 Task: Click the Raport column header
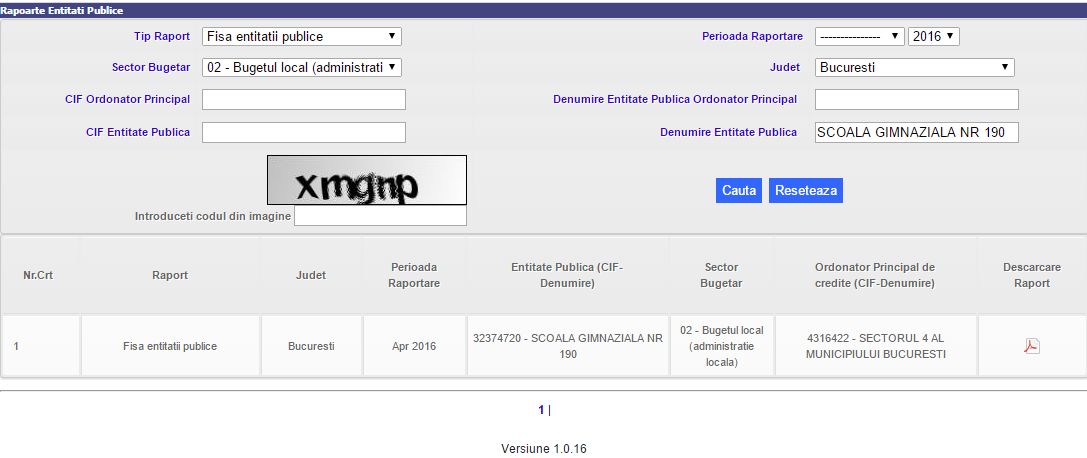(x=170, y=275)
